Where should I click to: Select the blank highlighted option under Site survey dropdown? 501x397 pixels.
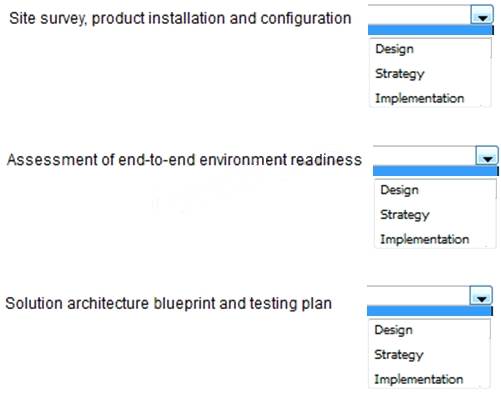(430, 30)
